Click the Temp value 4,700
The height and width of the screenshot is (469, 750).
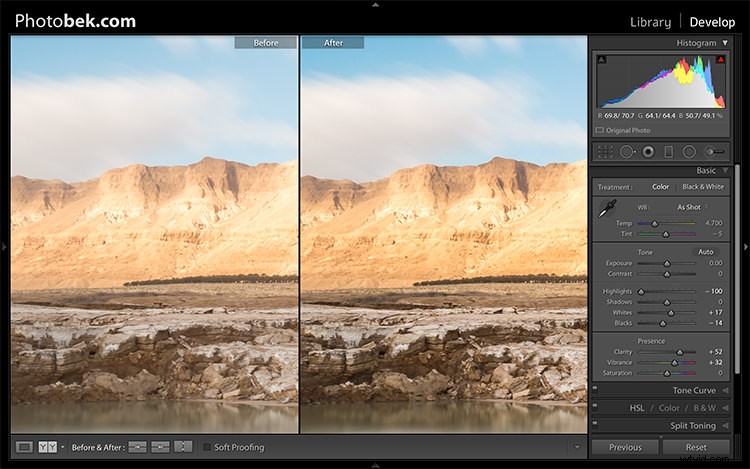coord(714,223)
